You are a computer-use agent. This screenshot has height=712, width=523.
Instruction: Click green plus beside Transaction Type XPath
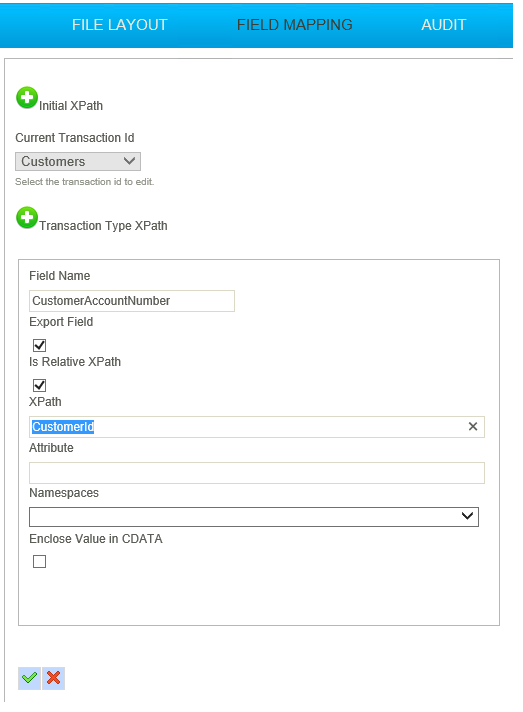pyautogui.click(x=27, y=218)
